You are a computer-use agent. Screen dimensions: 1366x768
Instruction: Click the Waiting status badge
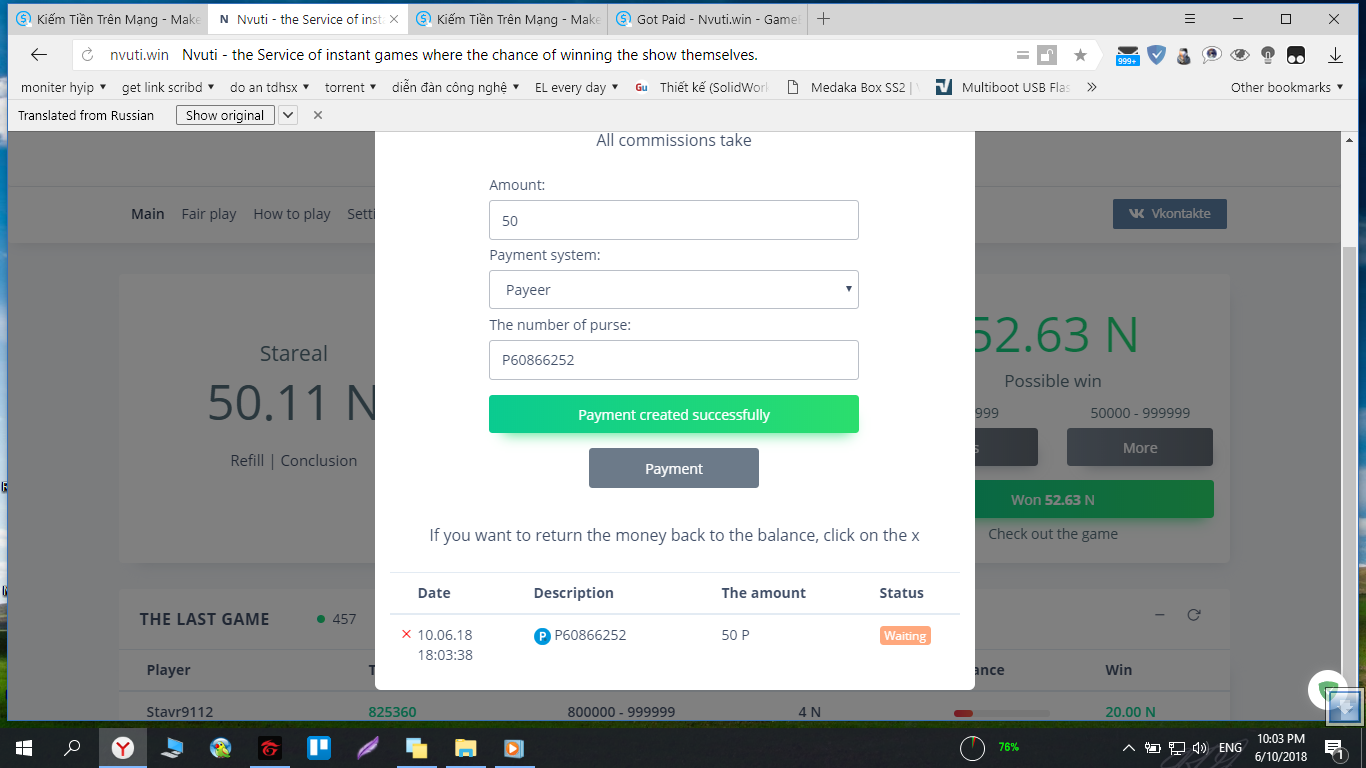coord(905,635)
